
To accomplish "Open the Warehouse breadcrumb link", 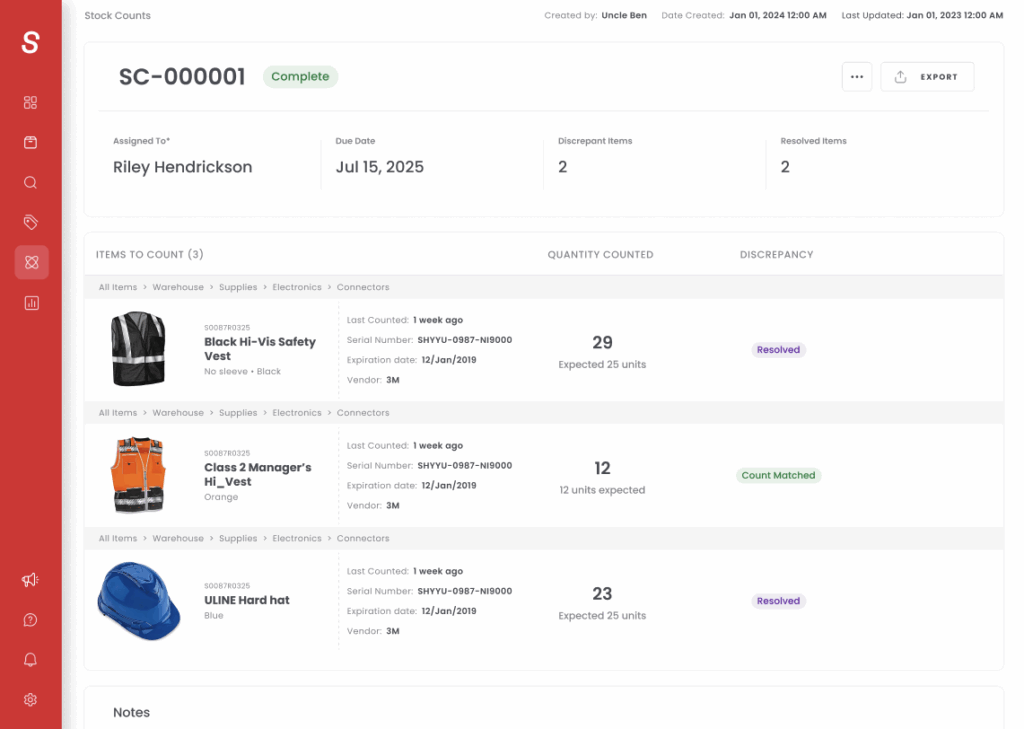I will [x=178, y=287].
